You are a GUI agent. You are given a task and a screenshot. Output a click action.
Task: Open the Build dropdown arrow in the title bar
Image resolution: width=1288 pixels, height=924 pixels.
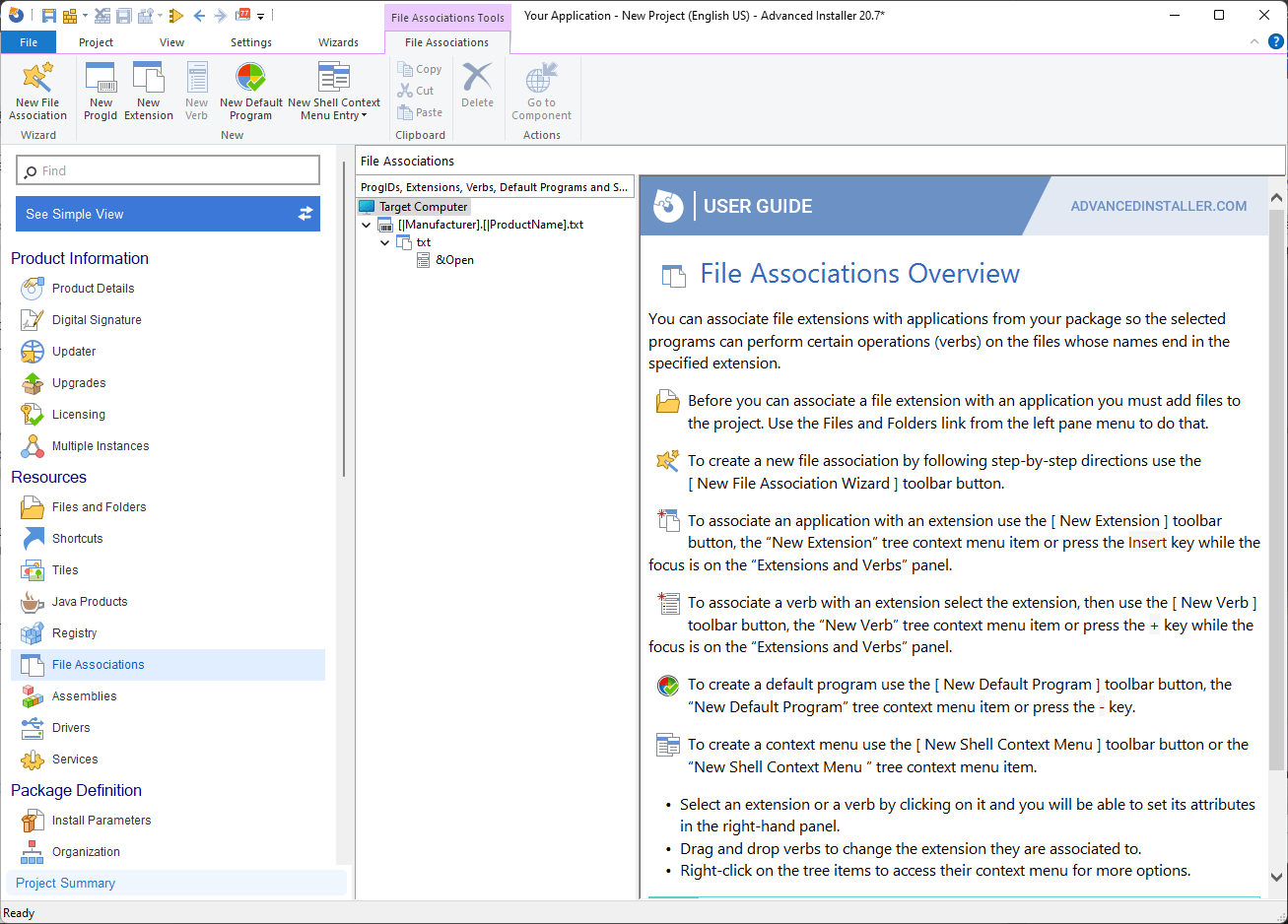[x=85, y=16]
